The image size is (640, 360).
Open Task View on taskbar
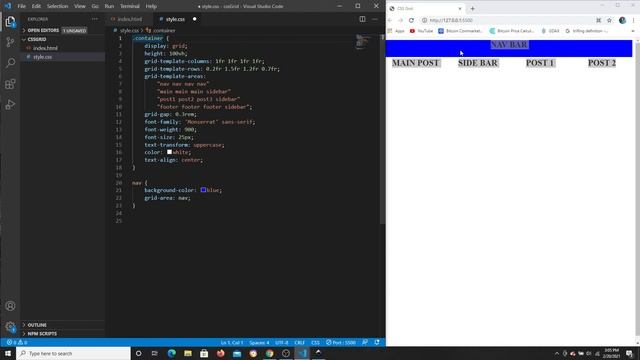coord(155,353)
